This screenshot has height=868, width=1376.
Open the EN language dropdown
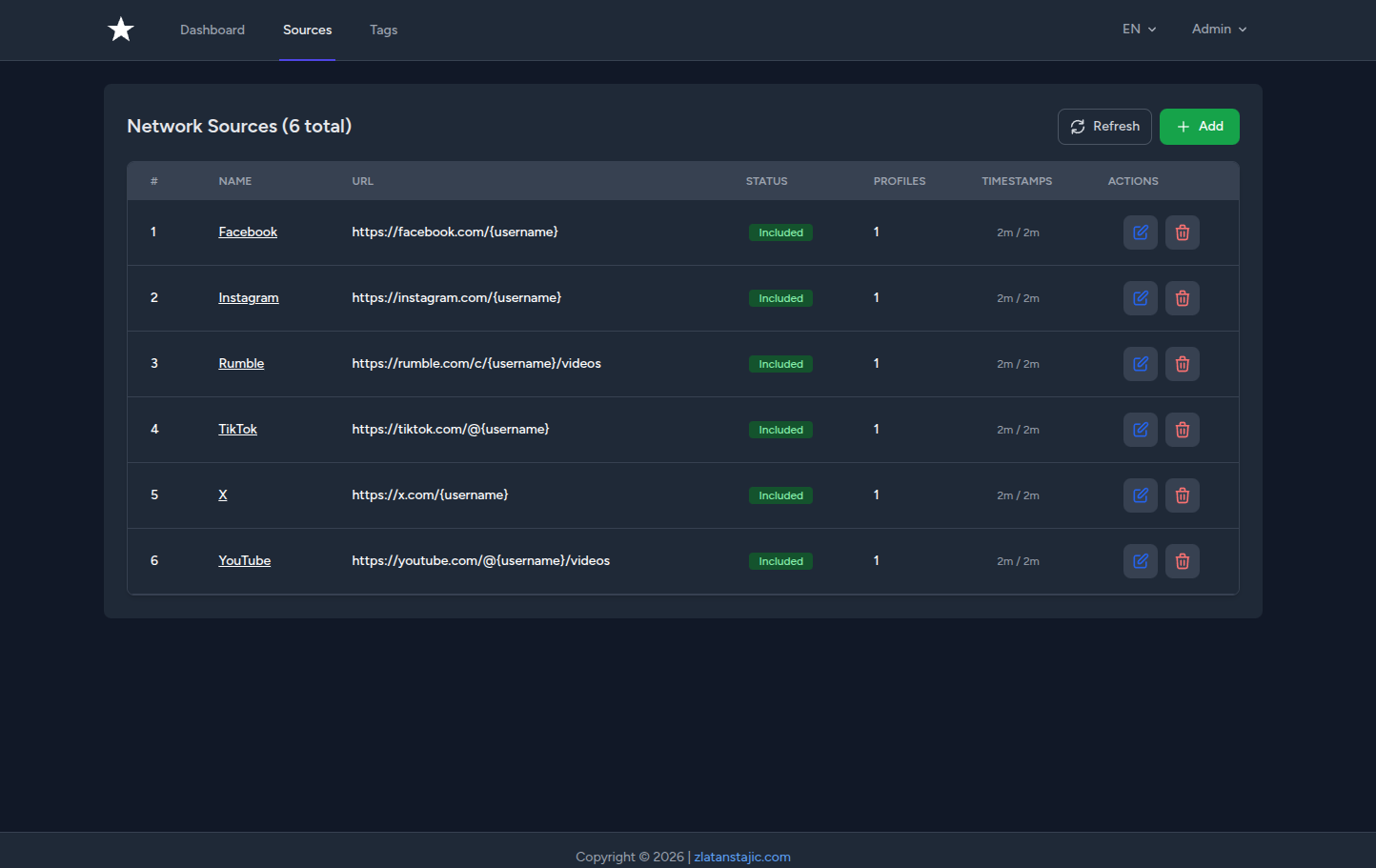click(x=1139, y=29)
